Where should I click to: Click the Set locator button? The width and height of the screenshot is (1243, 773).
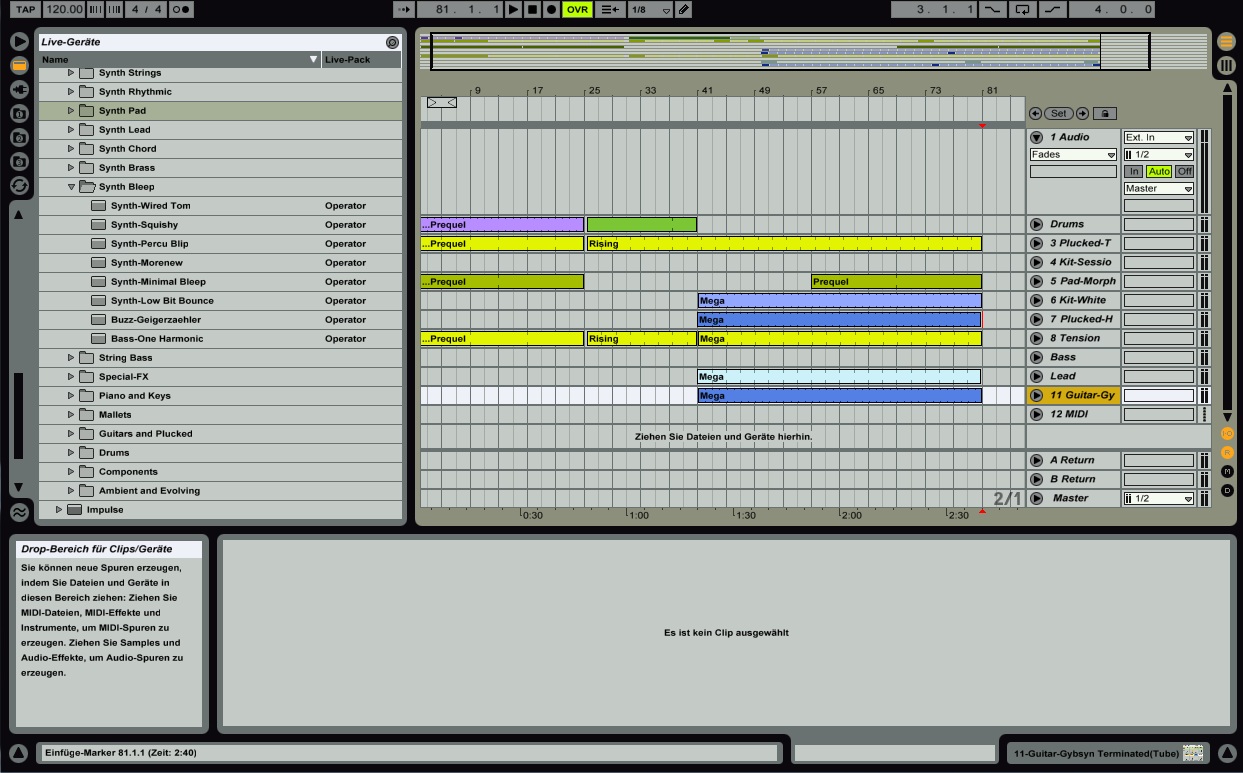pos(1058,113)
